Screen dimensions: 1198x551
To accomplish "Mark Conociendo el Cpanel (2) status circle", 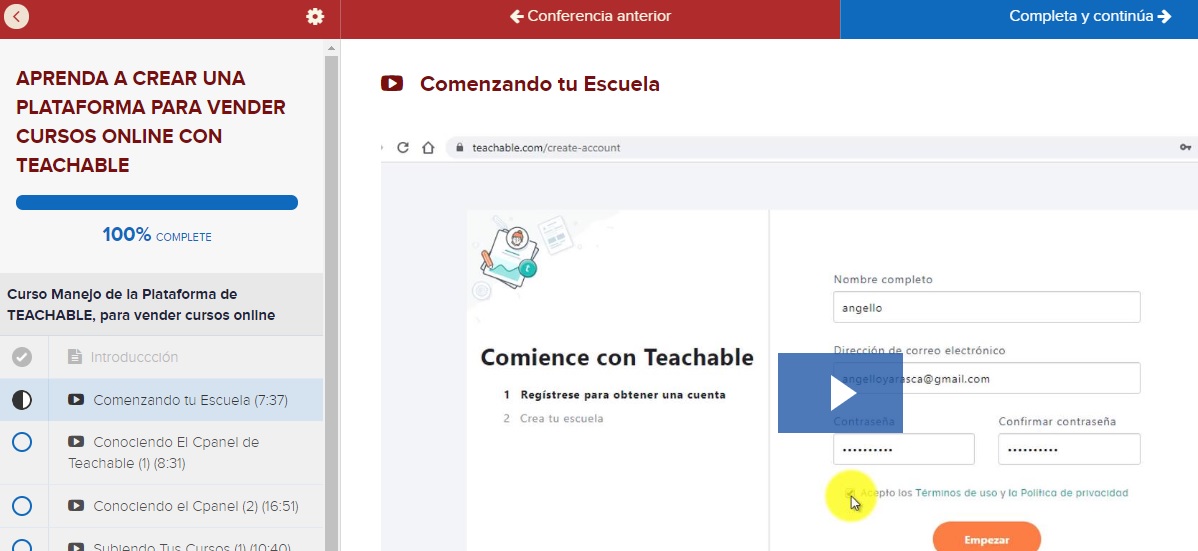I will pyautogui.click(x=22, y=506).
